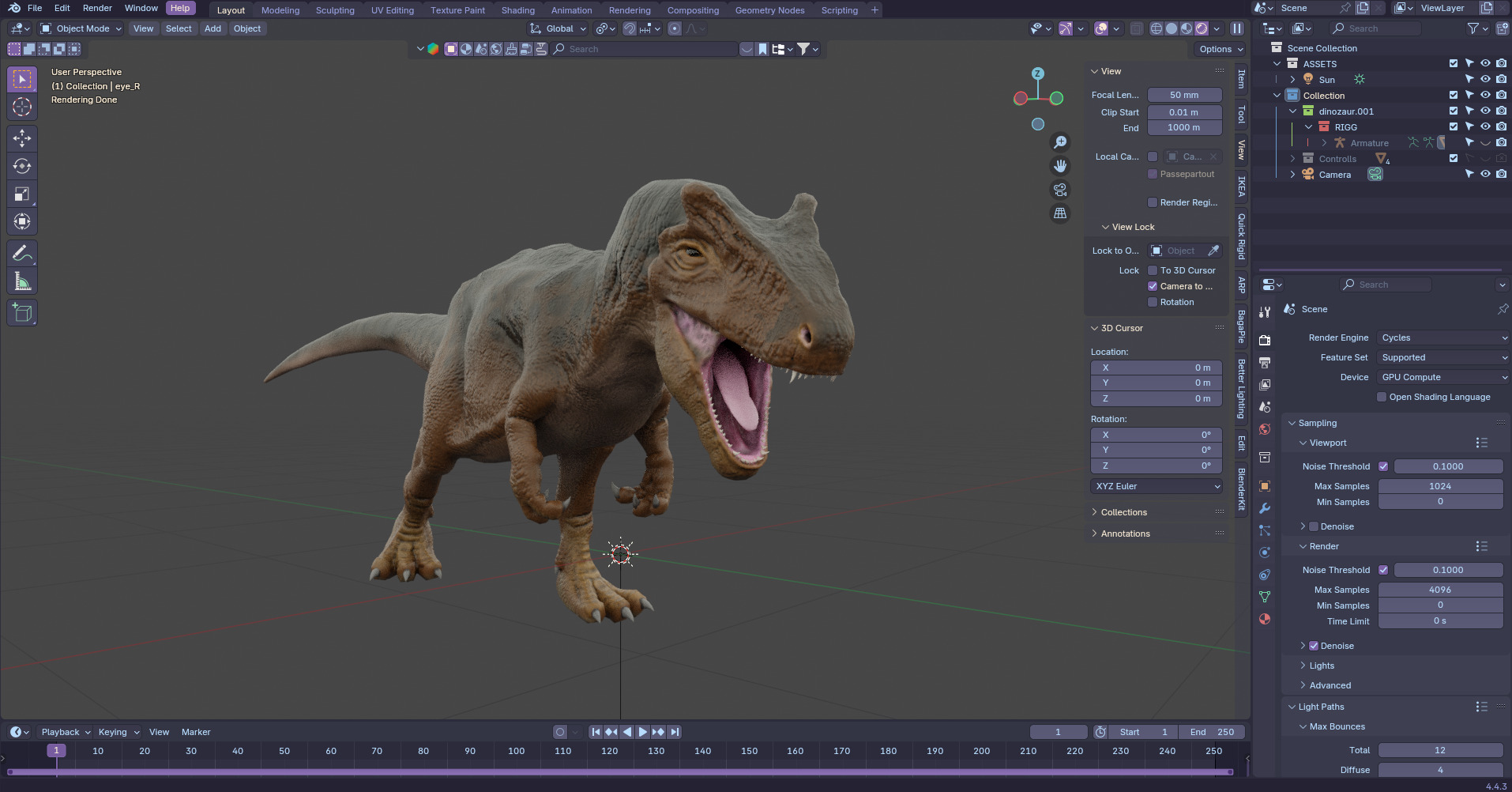
Task: Enable Open Shading Language checkbox
Action: (1382, 397)
